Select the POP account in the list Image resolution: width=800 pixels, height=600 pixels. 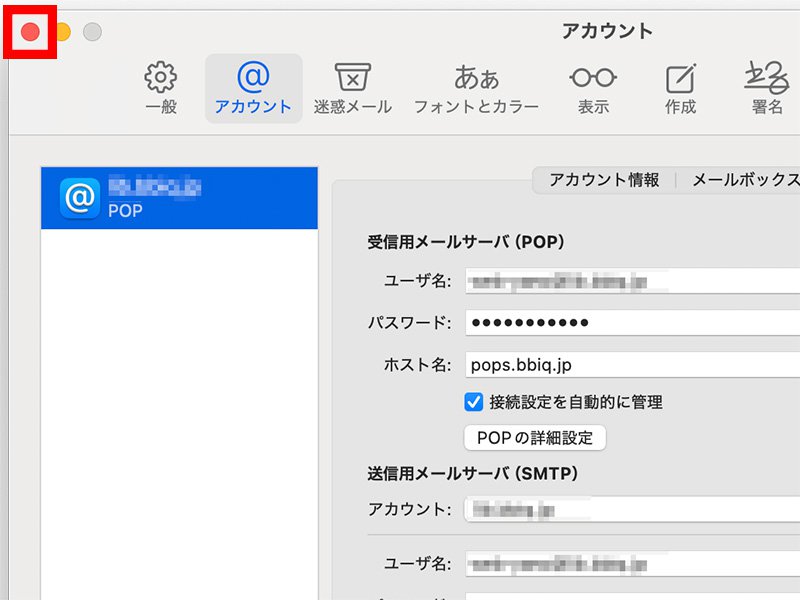pyautogui.click(x=179, y=198)
